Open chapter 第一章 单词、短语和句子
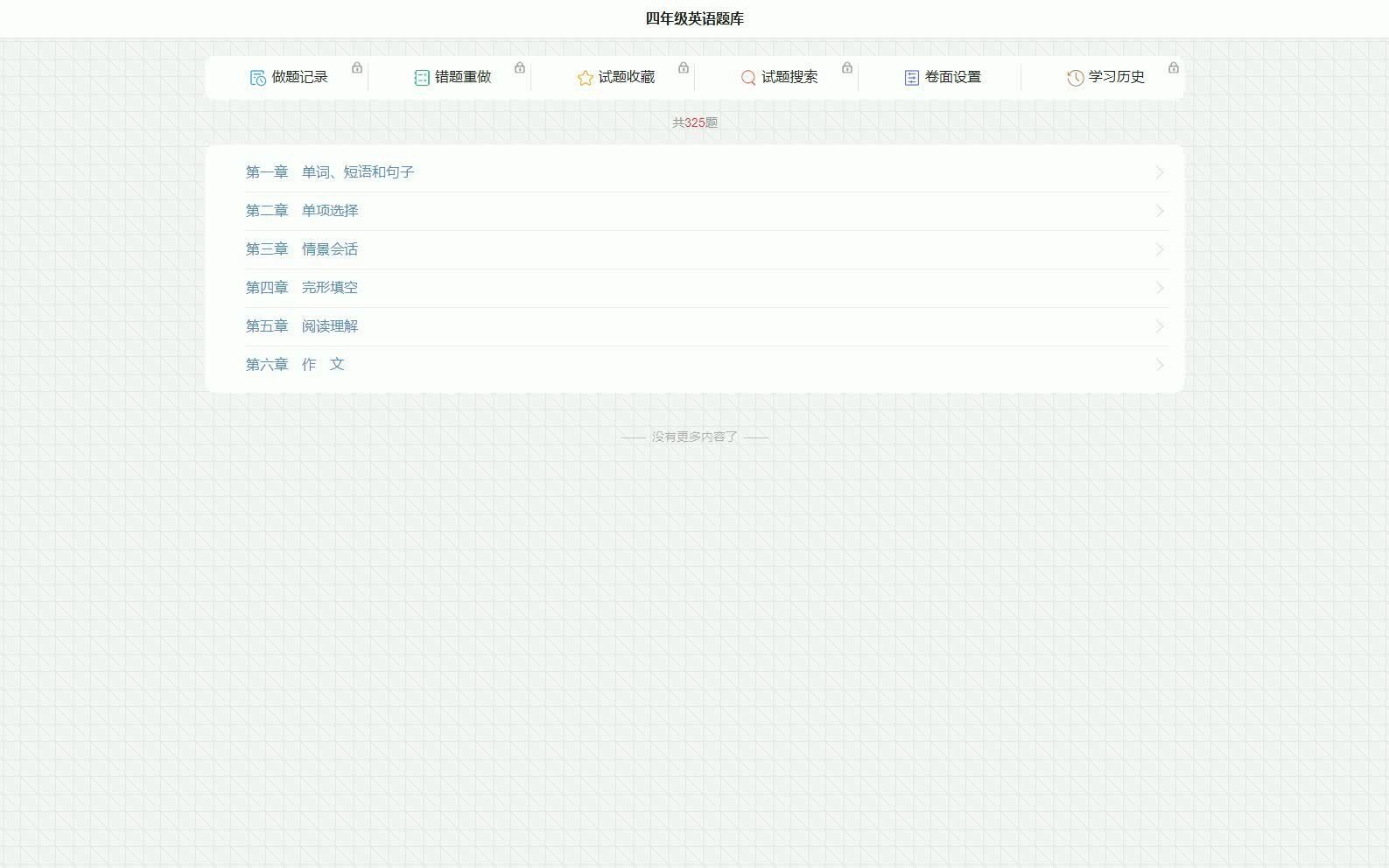 tap(706, 172)
